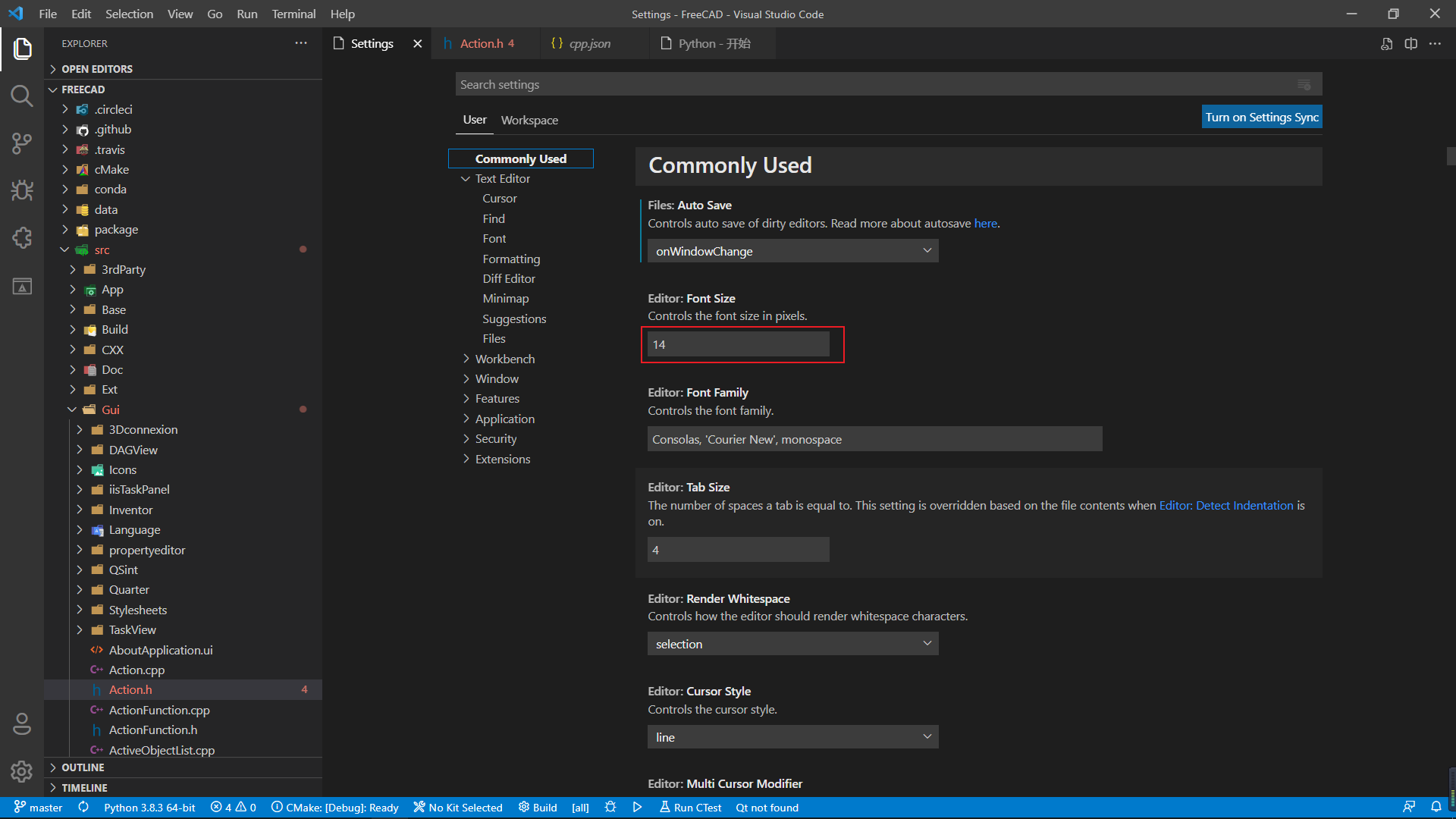Expand the Workbench settings section
Image resolution: width=1456 pixels, height=819 pixels.
[x=506, y=358]
